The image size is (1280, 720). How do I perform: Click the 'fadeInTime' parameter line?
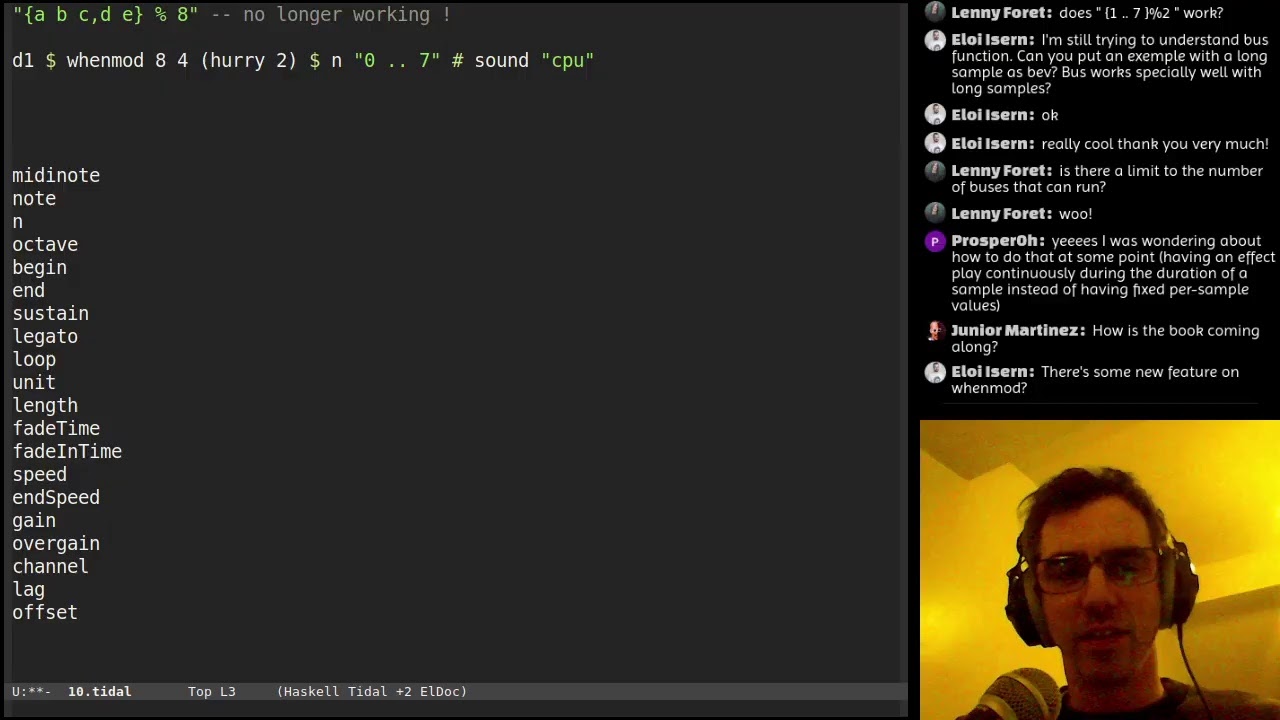point(67,452)
